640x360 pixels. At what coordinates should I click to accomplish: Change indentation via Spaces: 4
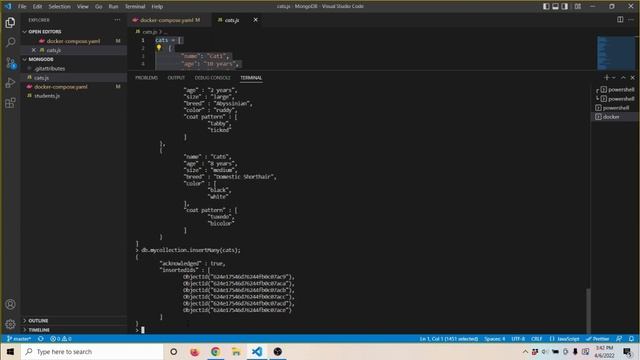495,339
